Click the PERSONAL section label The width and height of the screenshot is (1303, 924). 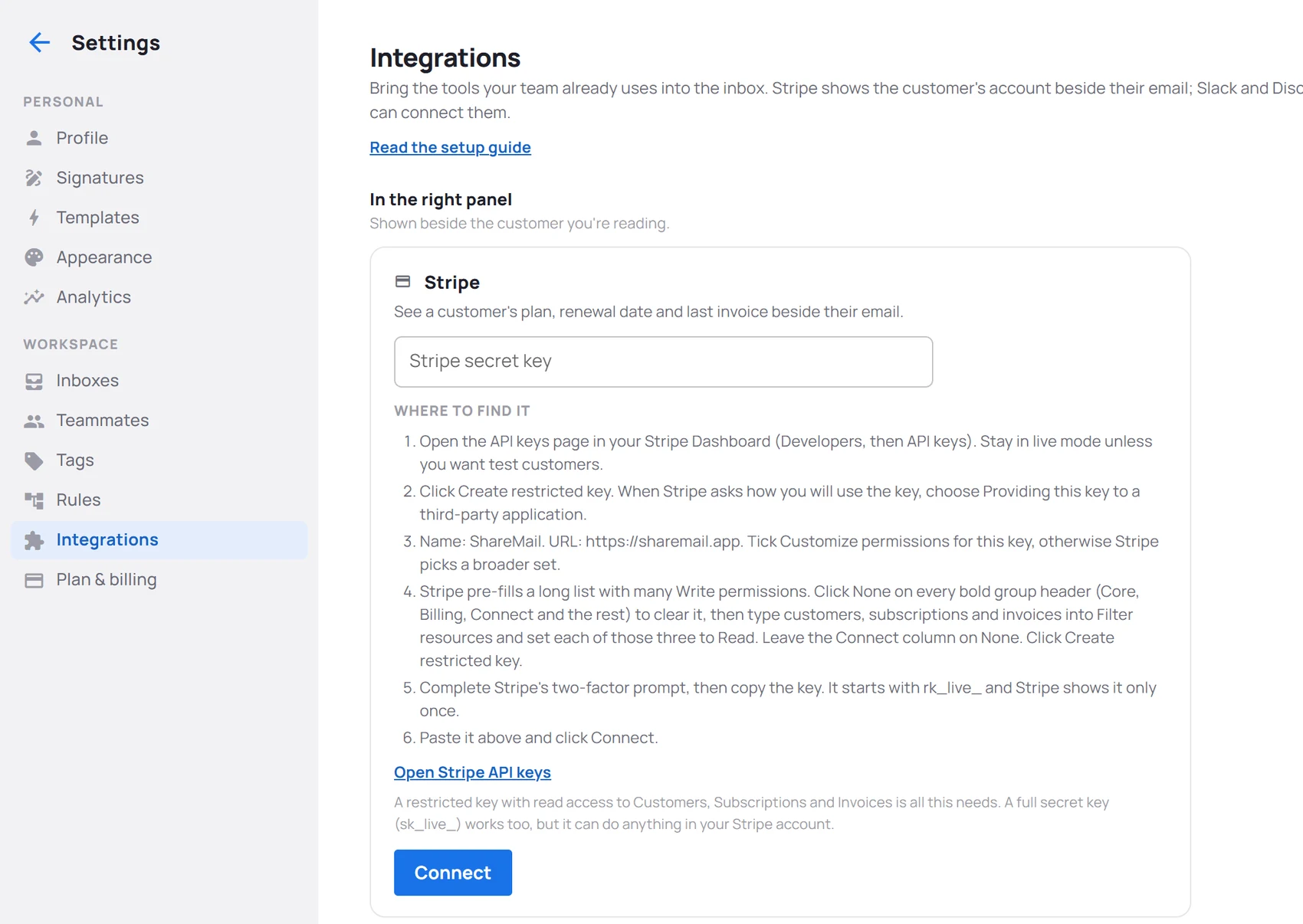[63, 102]
